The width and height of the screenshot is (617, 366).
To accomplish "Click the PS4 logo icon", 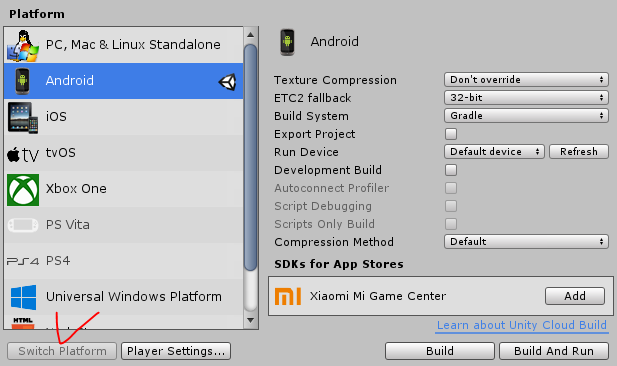I will click(x=23, y=261).
